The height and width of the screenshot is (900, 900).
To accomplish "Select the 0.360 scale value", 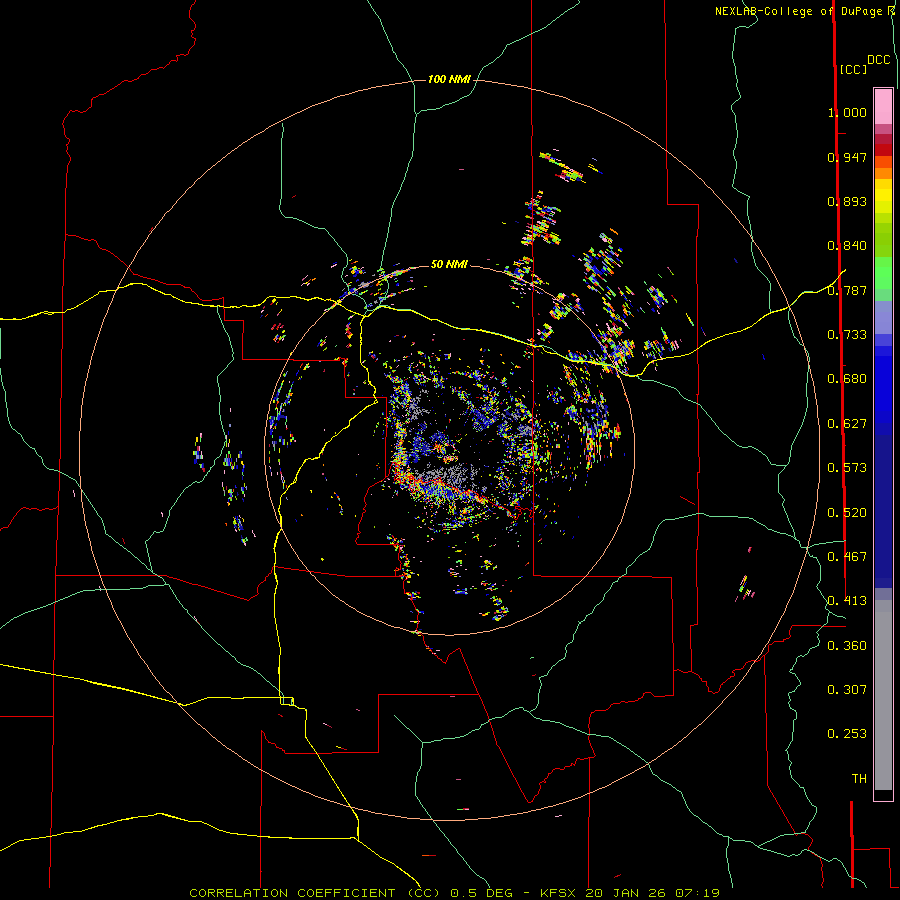I will 847,646.
